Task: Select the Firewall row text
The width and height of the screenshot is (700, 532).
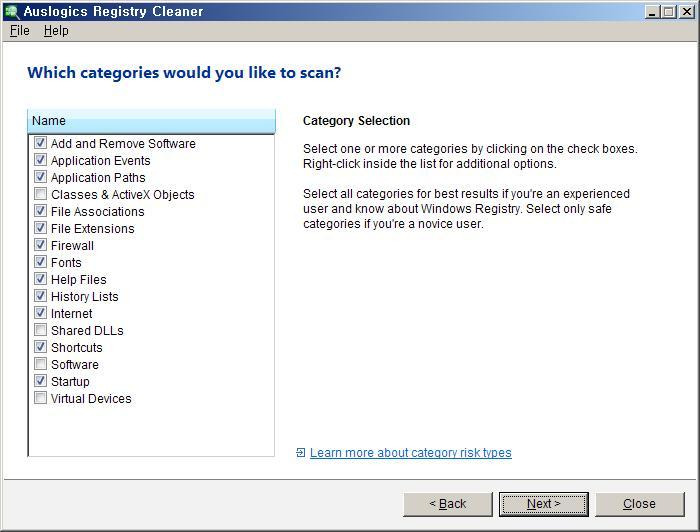Action: click(72, 245)
